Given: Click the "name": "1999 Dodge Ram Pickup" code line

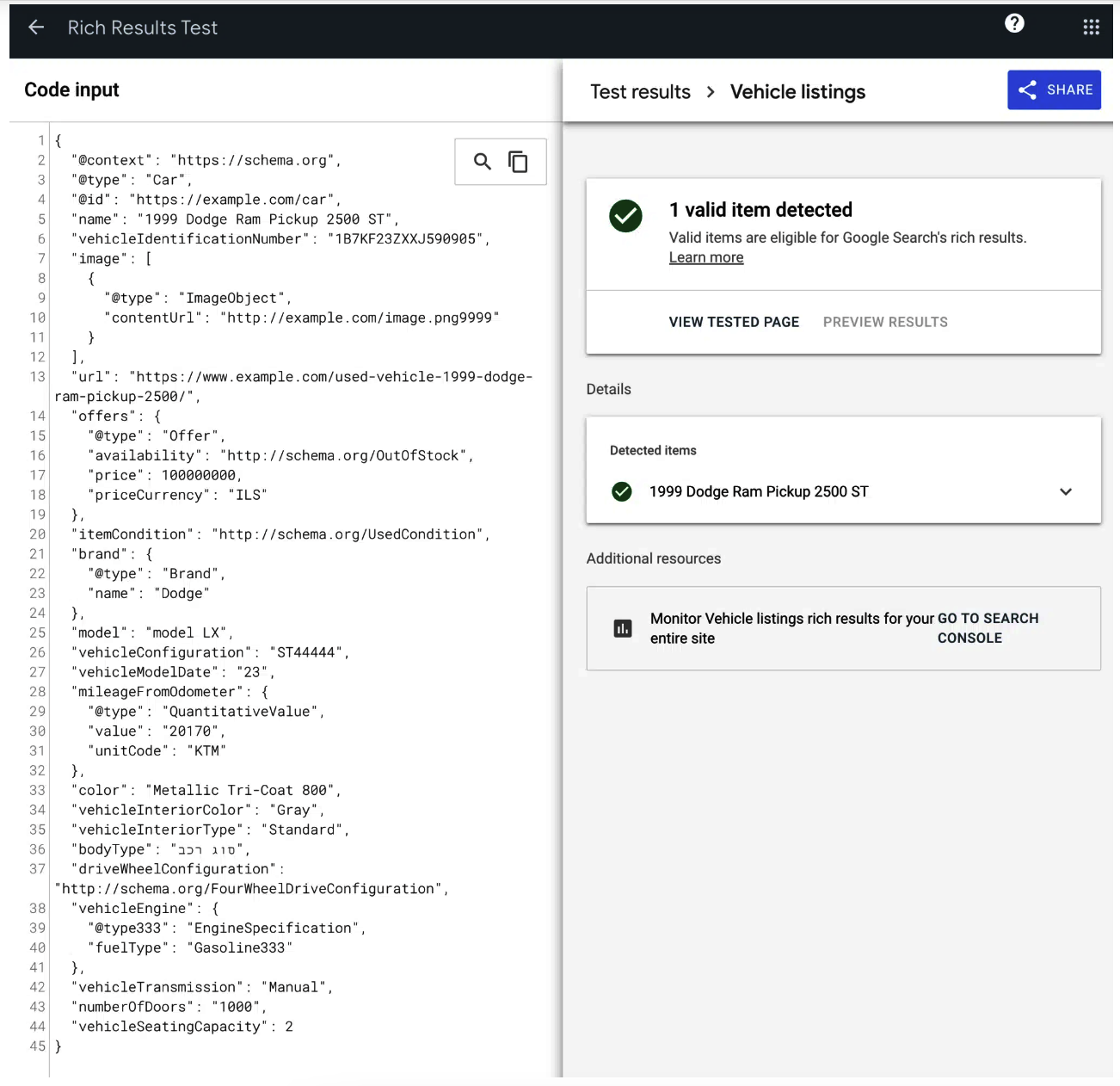Looking at the screenshot, I should coord(235,219).
